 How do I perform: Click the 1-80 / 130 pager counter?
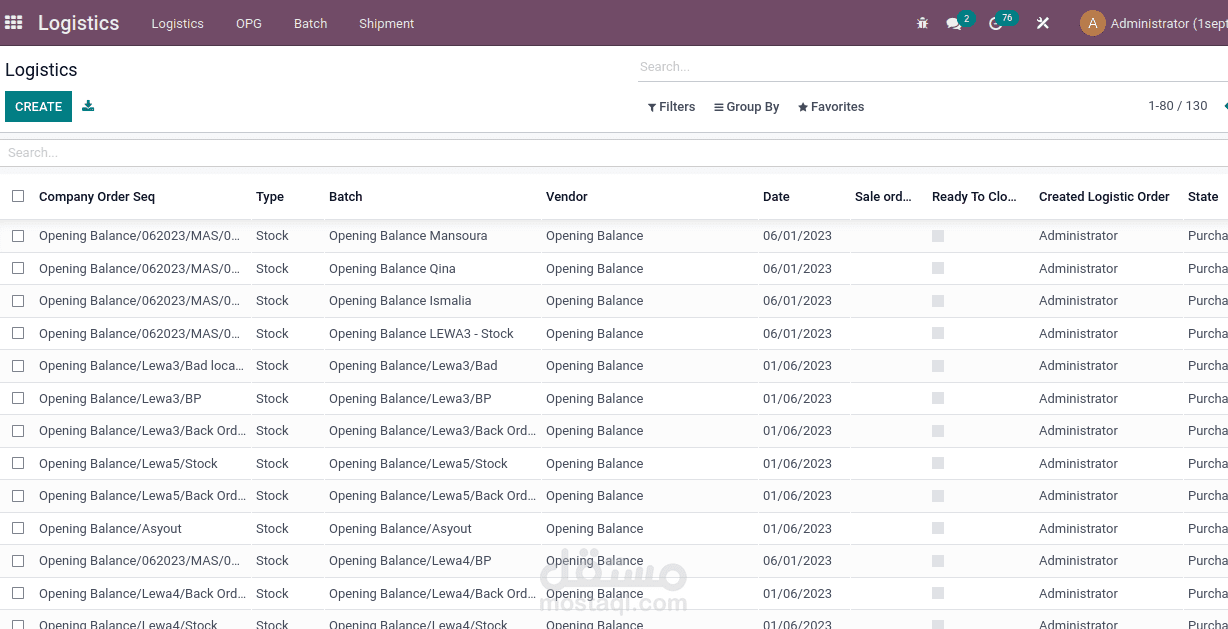click(1178, 106)
